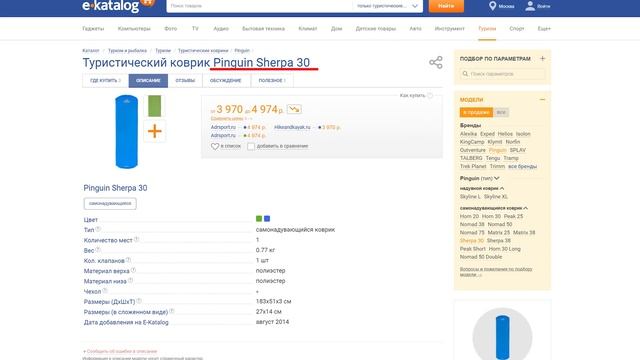
Task: Open the Skyline XL model link
Action: (496, 196)
